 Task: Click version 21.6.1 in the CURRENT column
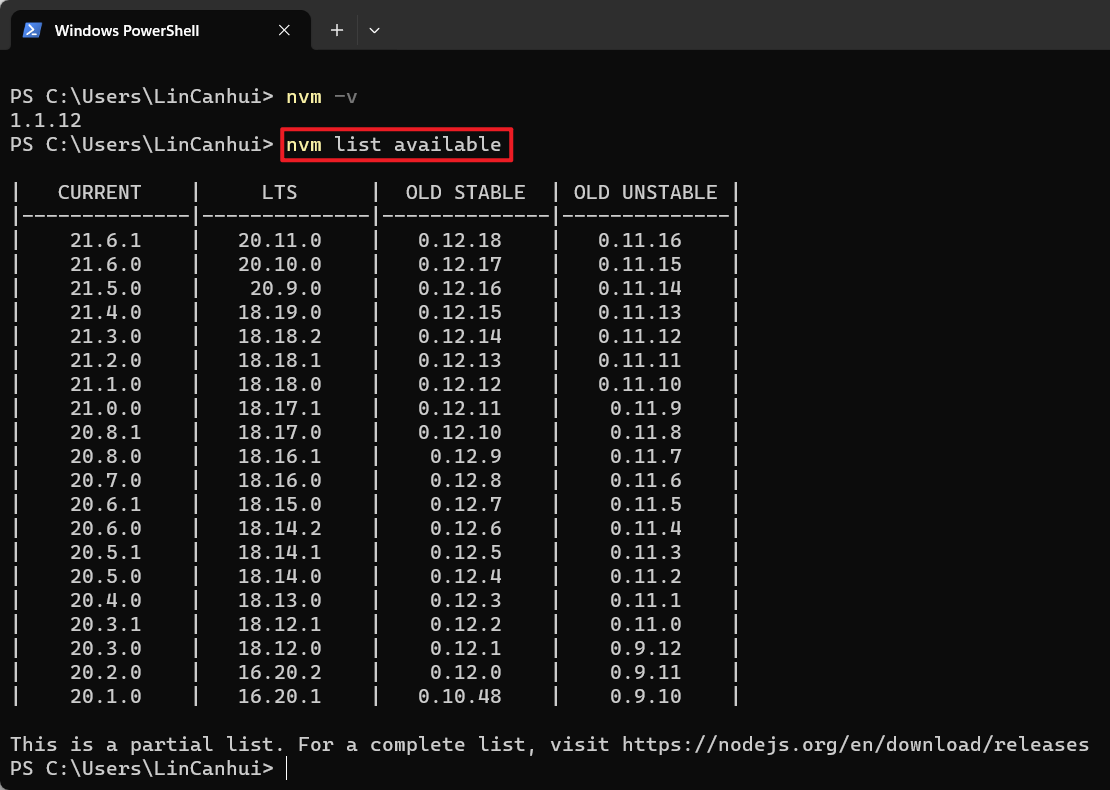[x=105, y=240]
